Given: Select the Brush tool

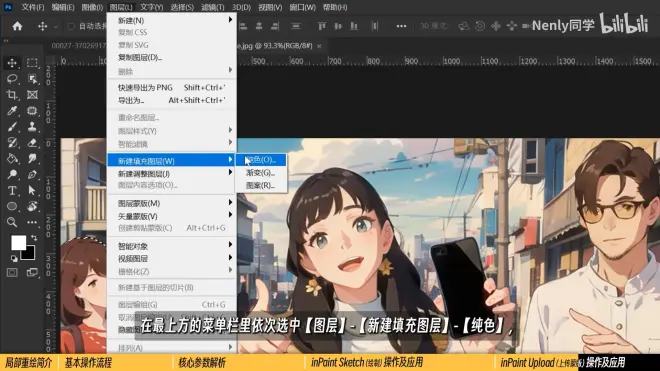Looking at the screenshot, I should pyautogui.click(x=12, y=127).
